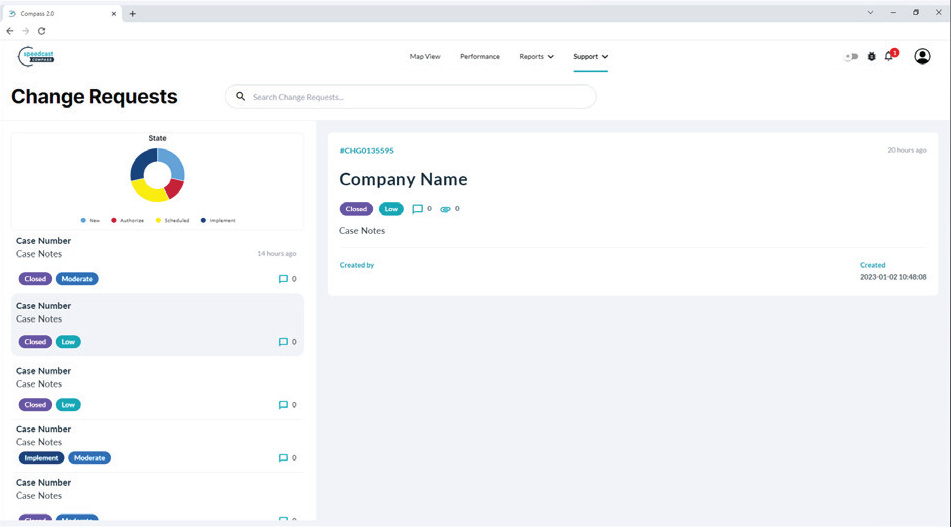Viewport: 951px width, 527px height.
Task: Toggle the Scheduled legend entry
Action: click(173, 221)
